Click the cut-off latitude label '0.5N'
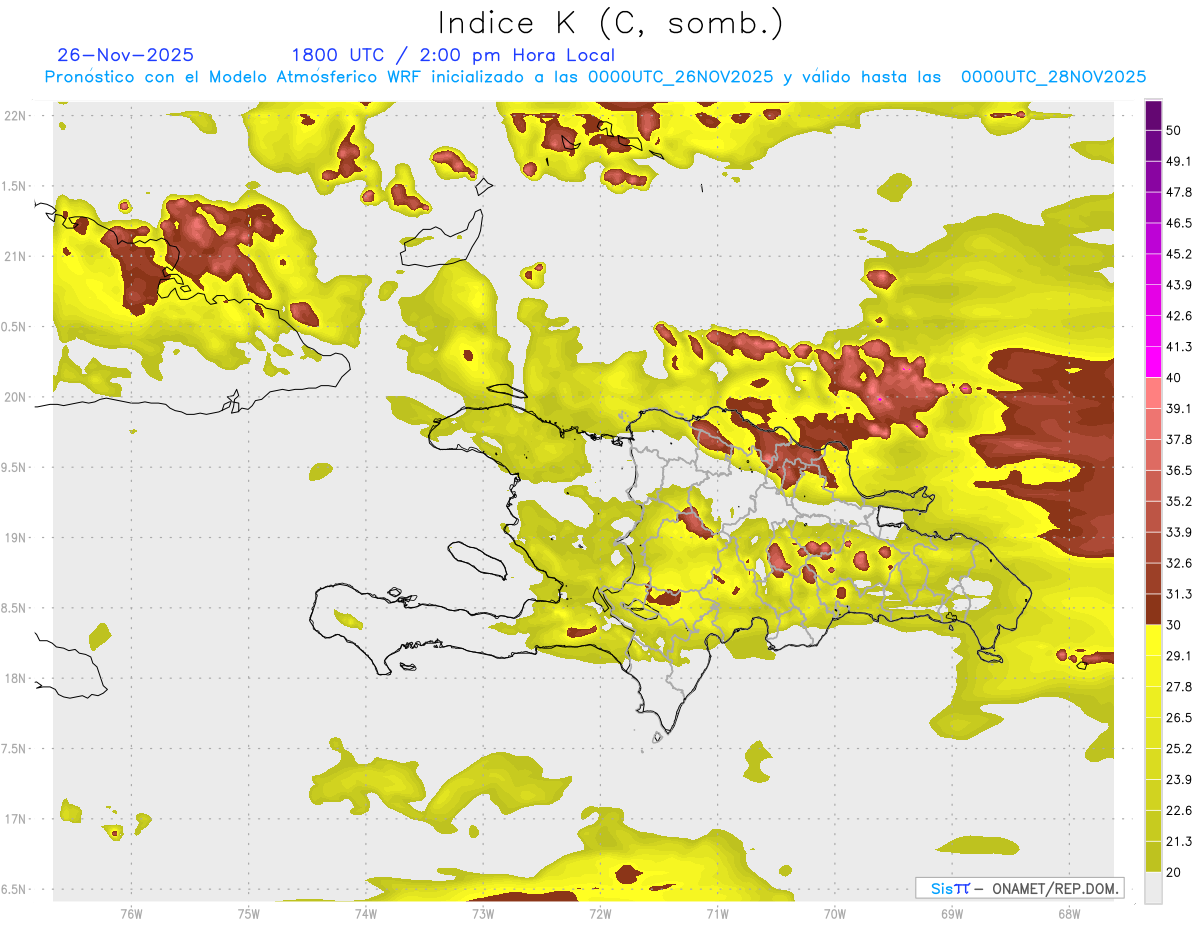This screenshot has width=1200, height=927. (14, 327)
